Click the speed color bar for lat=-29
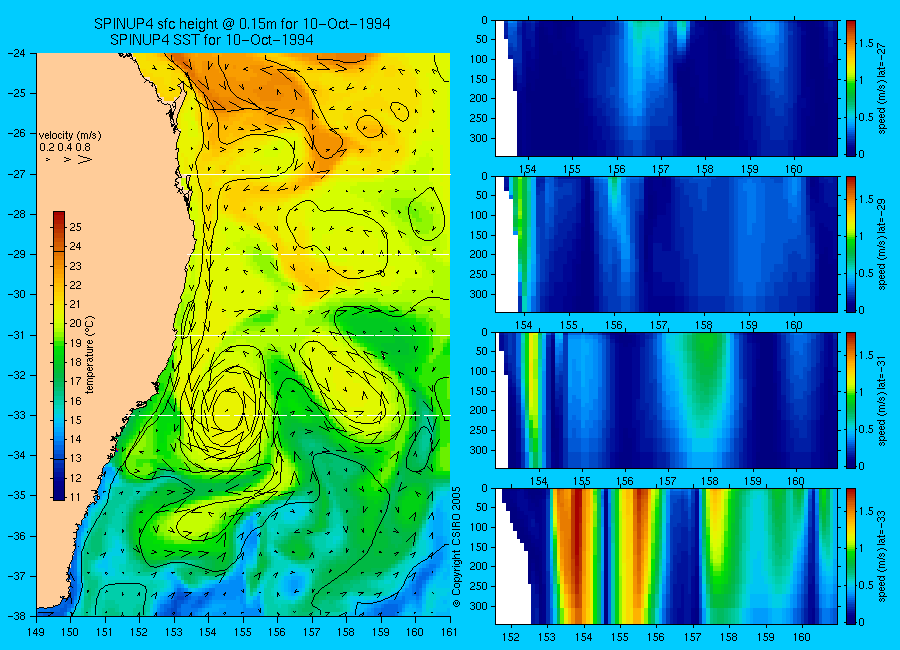Viewport: 900px width, 650px height. [851, 244]
